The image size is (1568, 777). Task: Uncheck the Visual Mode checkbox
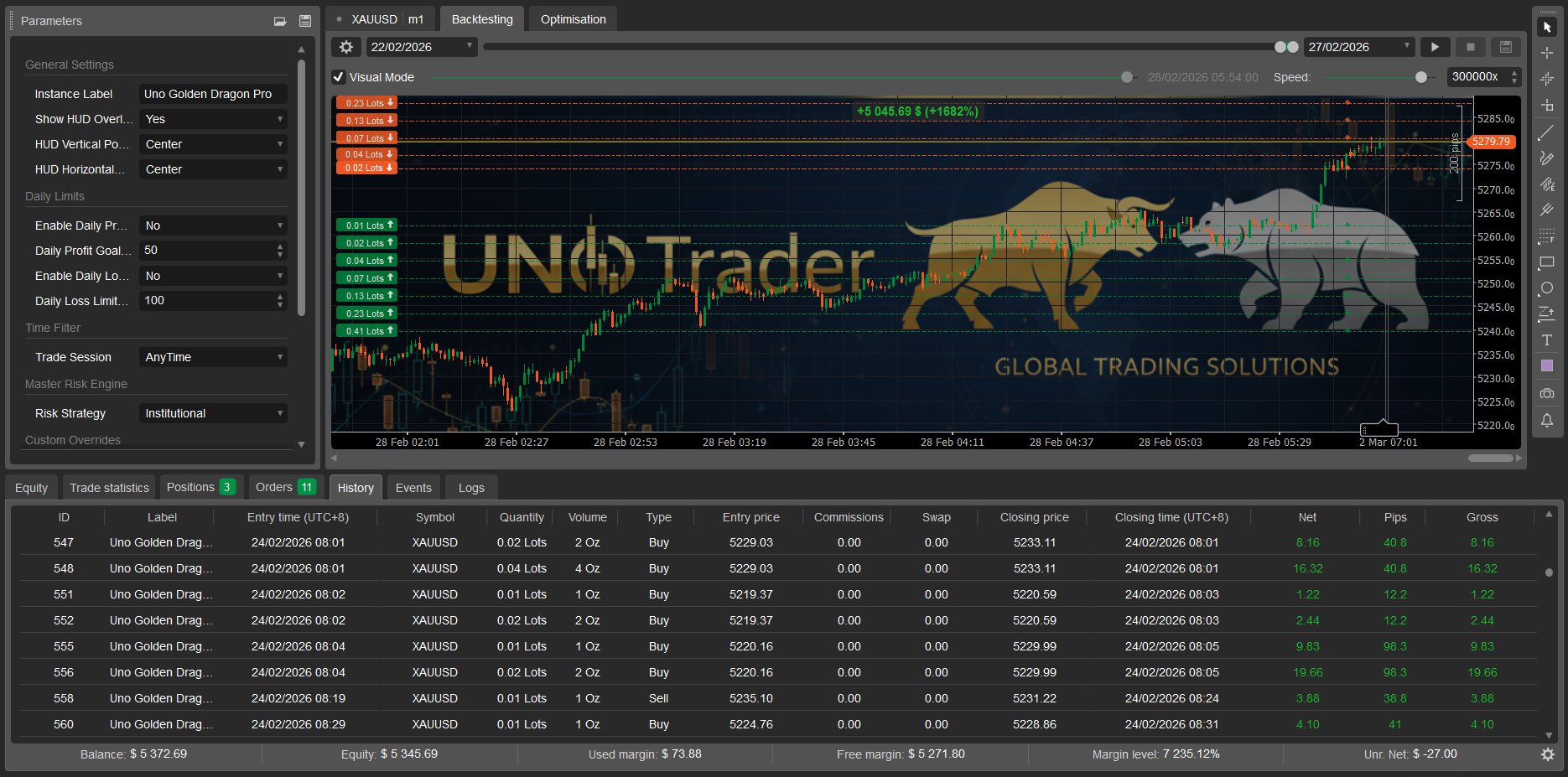339,77
